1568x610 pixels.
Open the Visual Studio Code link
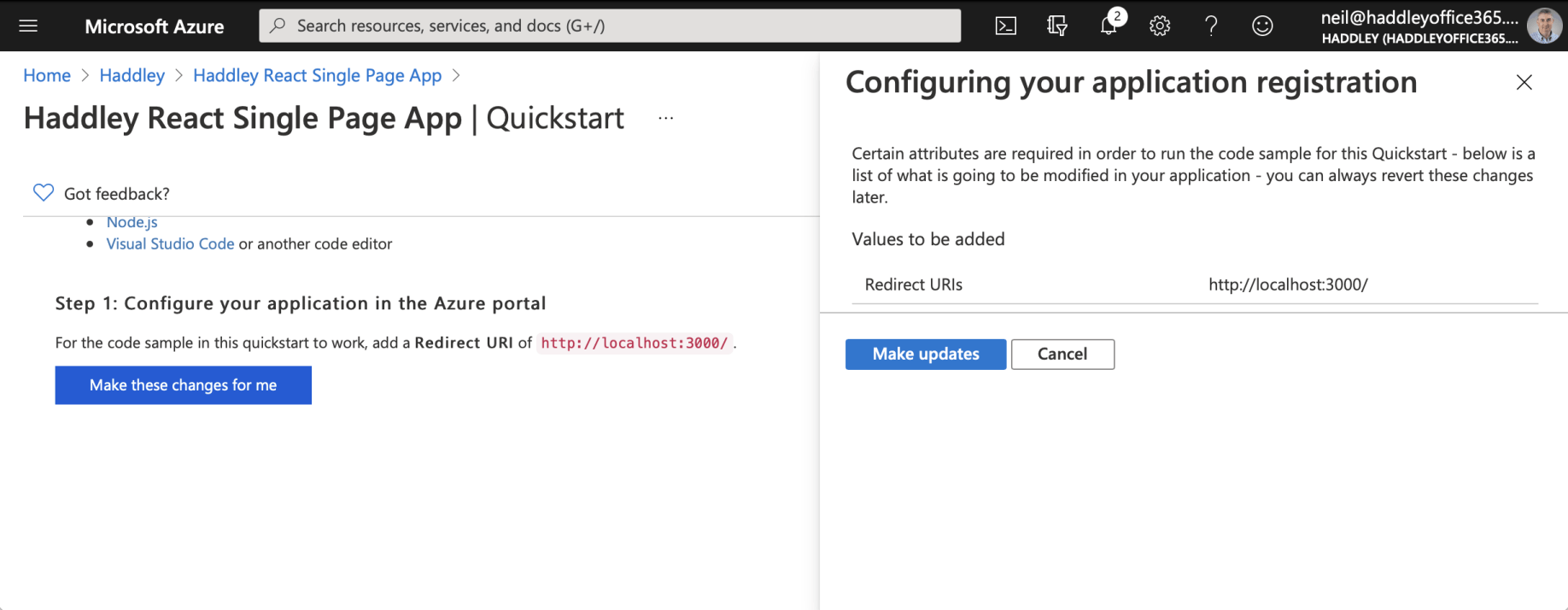170,243
